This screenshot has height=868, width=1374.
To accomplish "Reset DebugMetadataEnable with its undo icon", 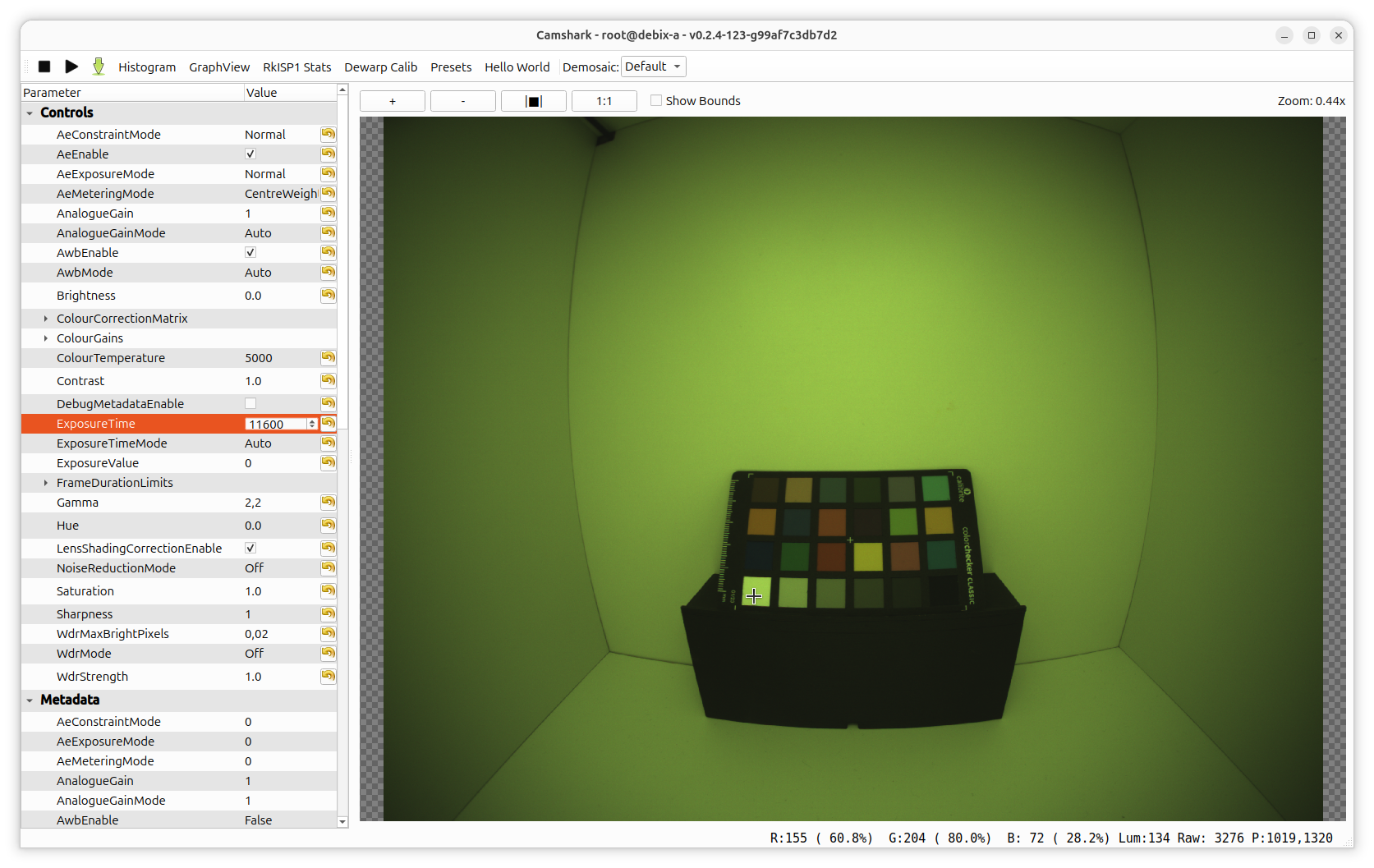I will coord(329,403).
